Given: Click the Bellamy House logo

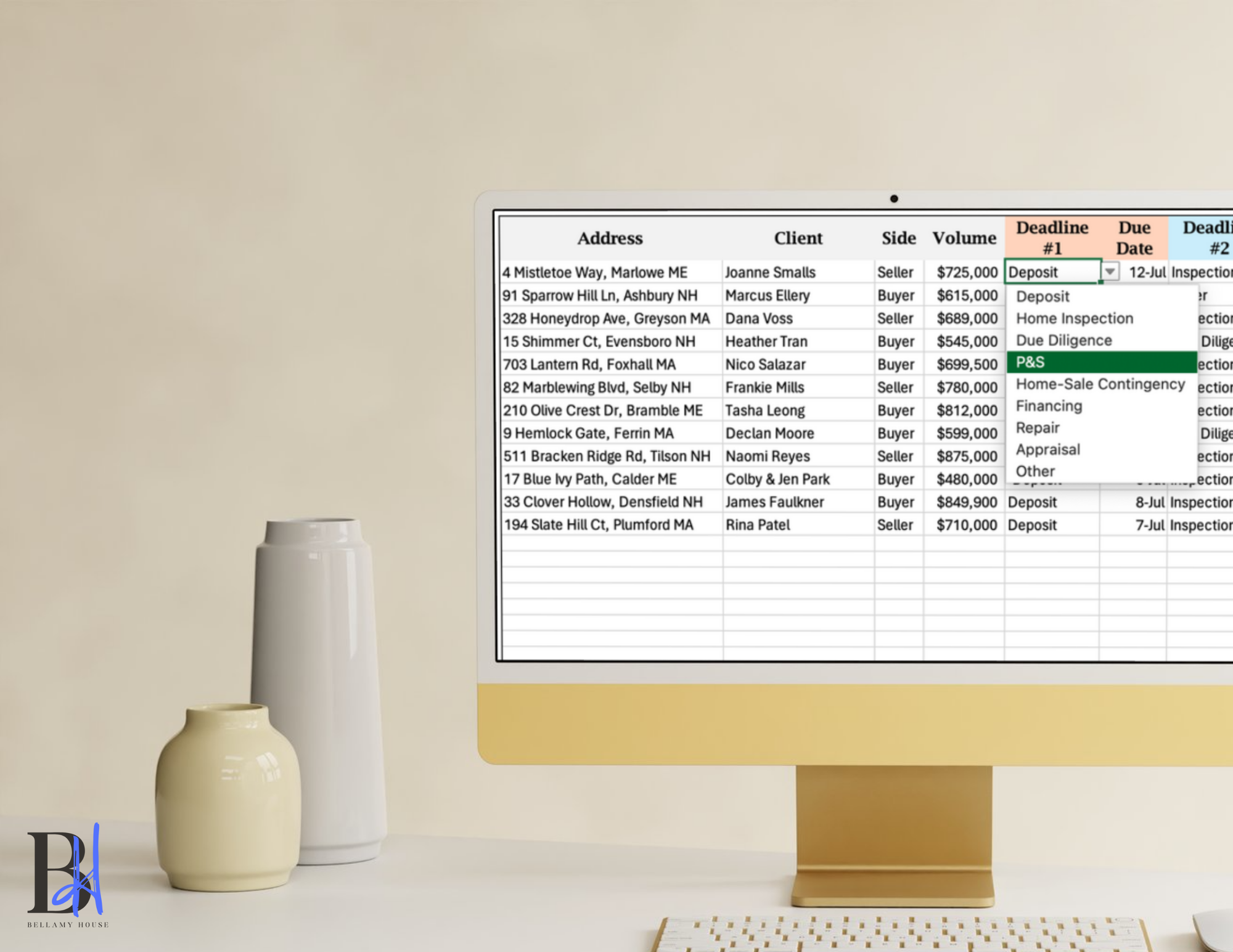Looking at the screenshot, I should (x=67, y=875).
